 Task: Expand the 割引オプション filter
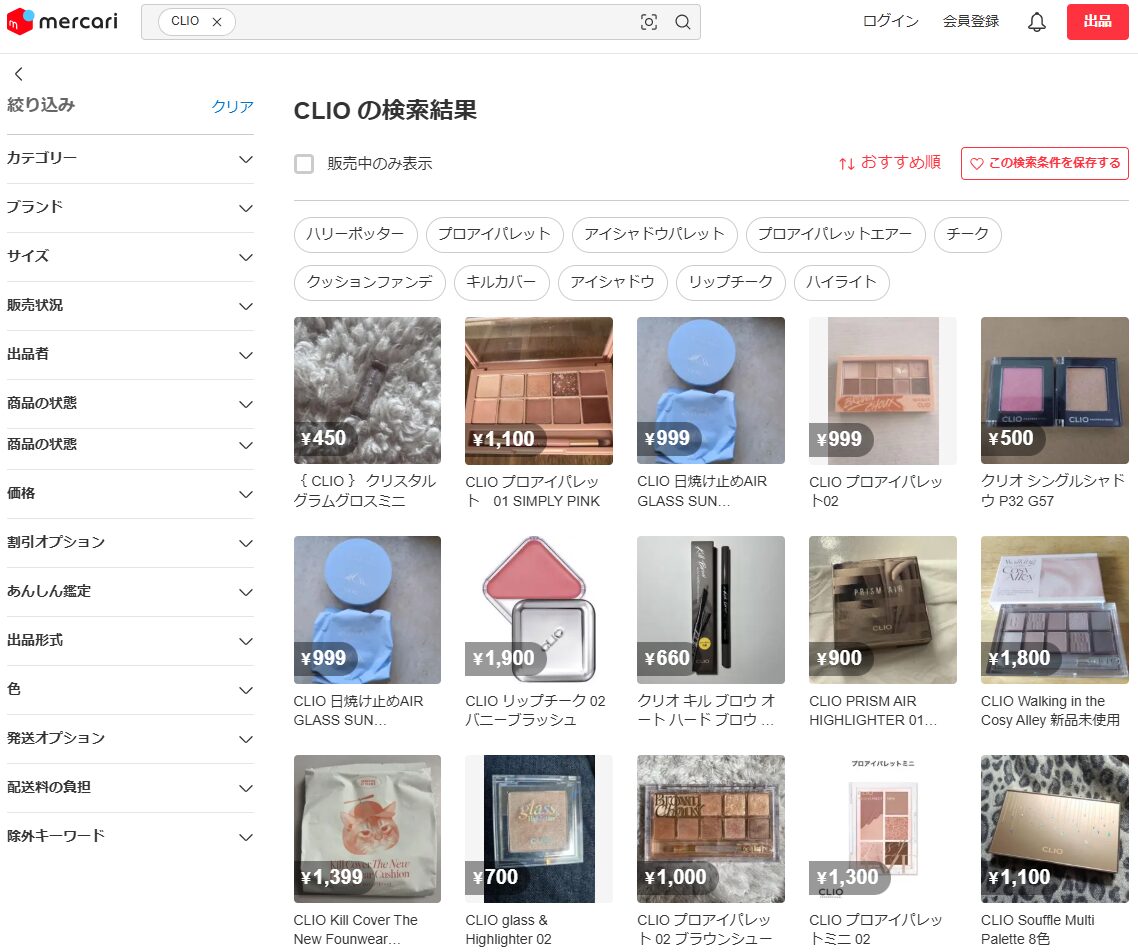(x=130, y=543)
